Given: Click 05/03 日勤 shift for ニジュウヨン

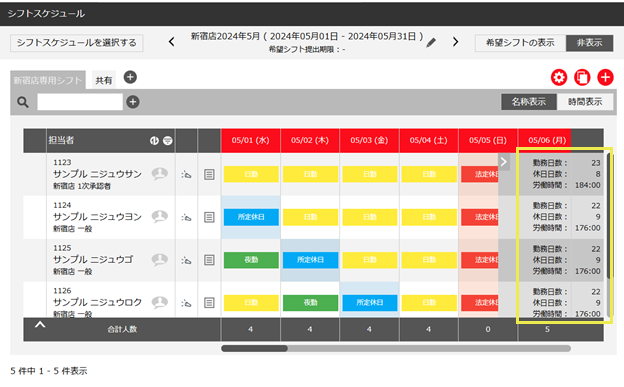Looking at the screenshot, I should [x=370, y=217].
